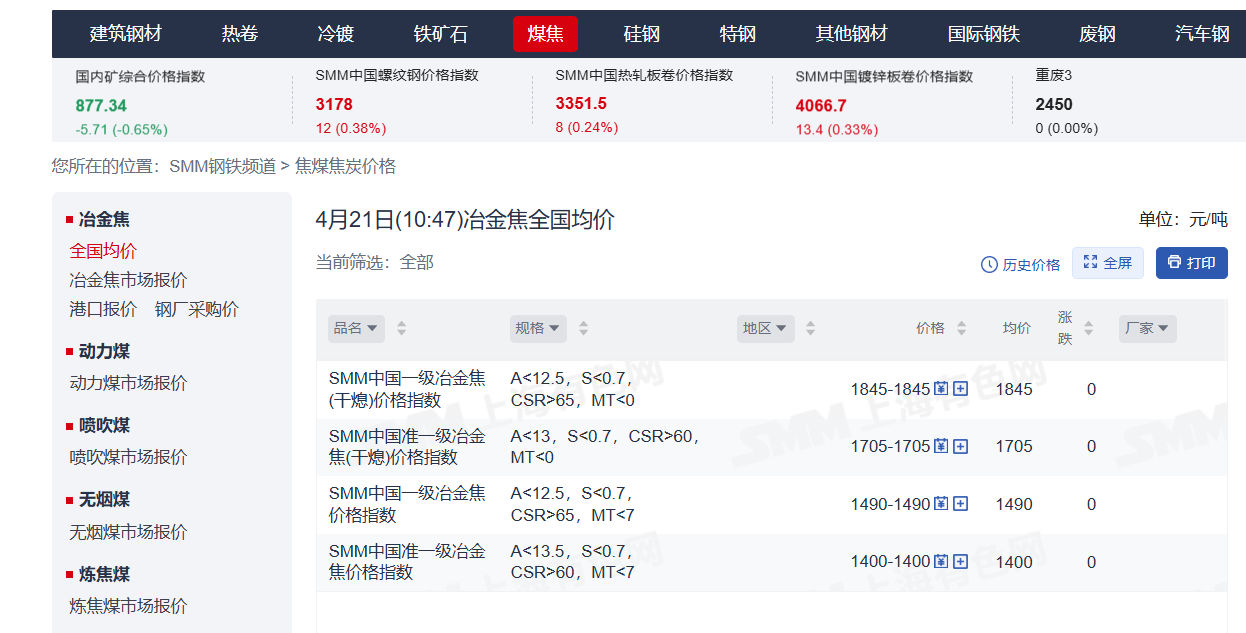This screenshot has height=633, width=1246.
Task: Click the 全屏 fullscreen button
Action: click(1108, 263)
